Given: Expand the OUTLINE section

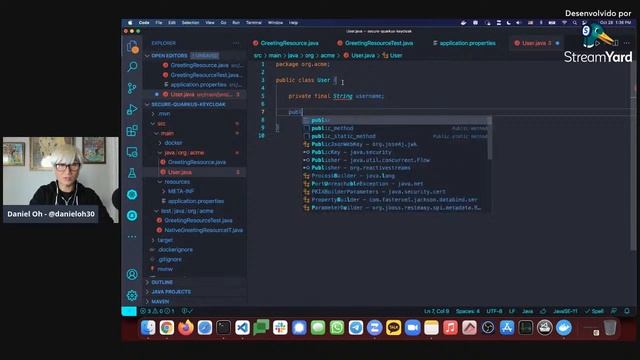Looking at the screenshot, I should tap(162, 282).
